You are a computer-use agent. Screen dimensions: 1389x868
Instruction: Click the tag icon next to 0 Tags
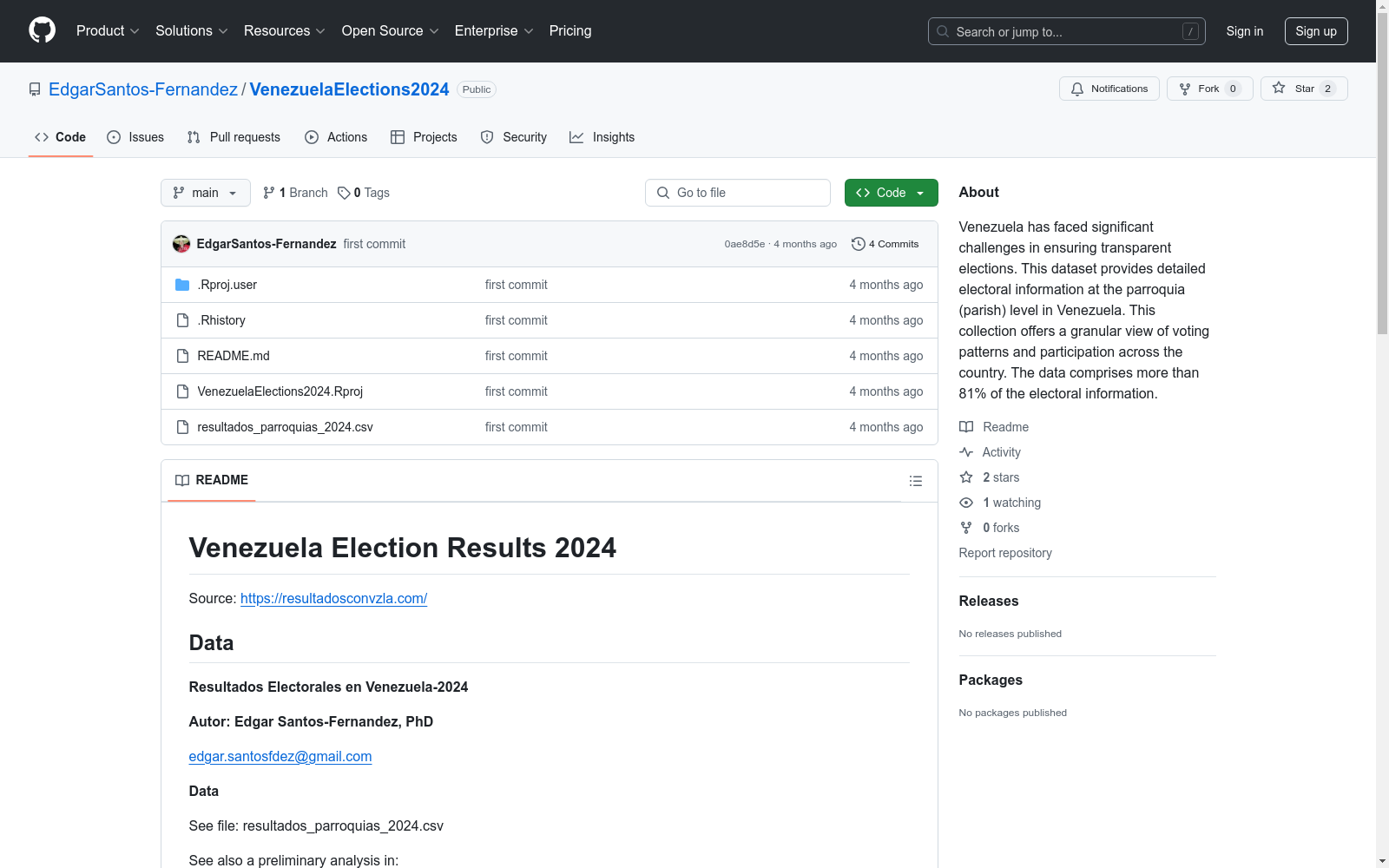click(x=344, y=193)
